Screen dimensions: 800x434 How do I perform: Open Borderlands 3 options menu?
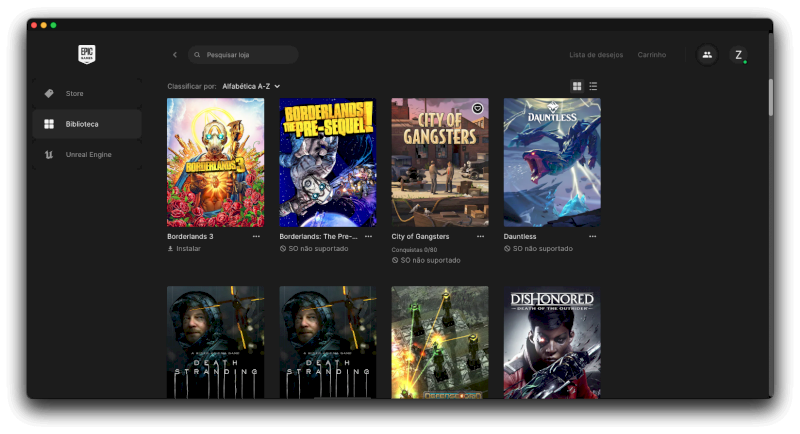click(x=256, y=237)
